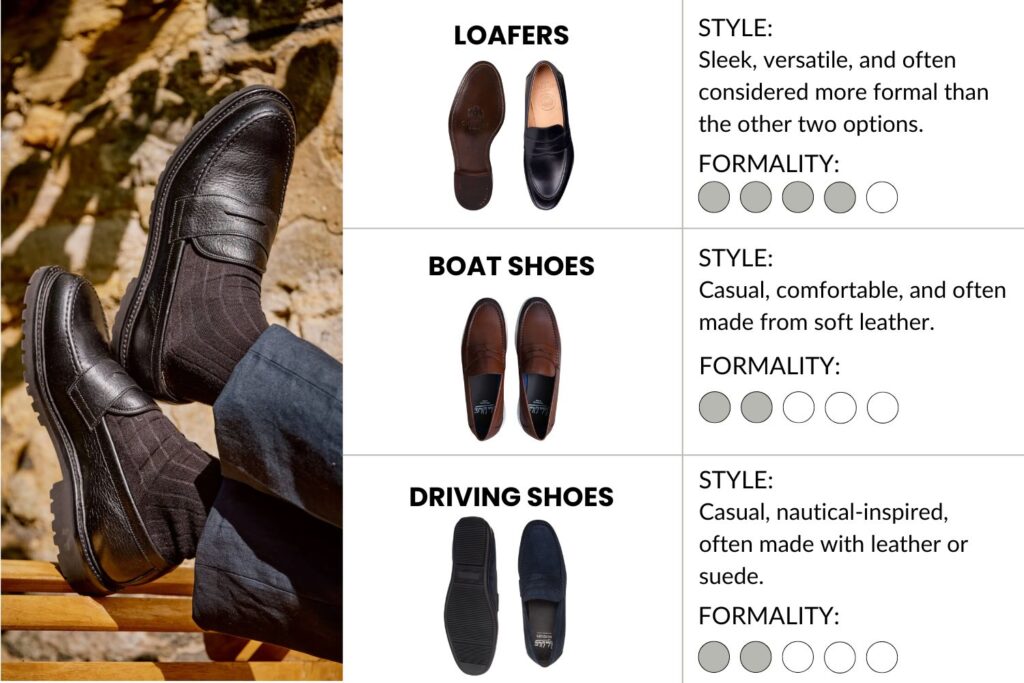
Task: Select the second filled formality circle for boat shoes
Action: click(x=756, y=407)
